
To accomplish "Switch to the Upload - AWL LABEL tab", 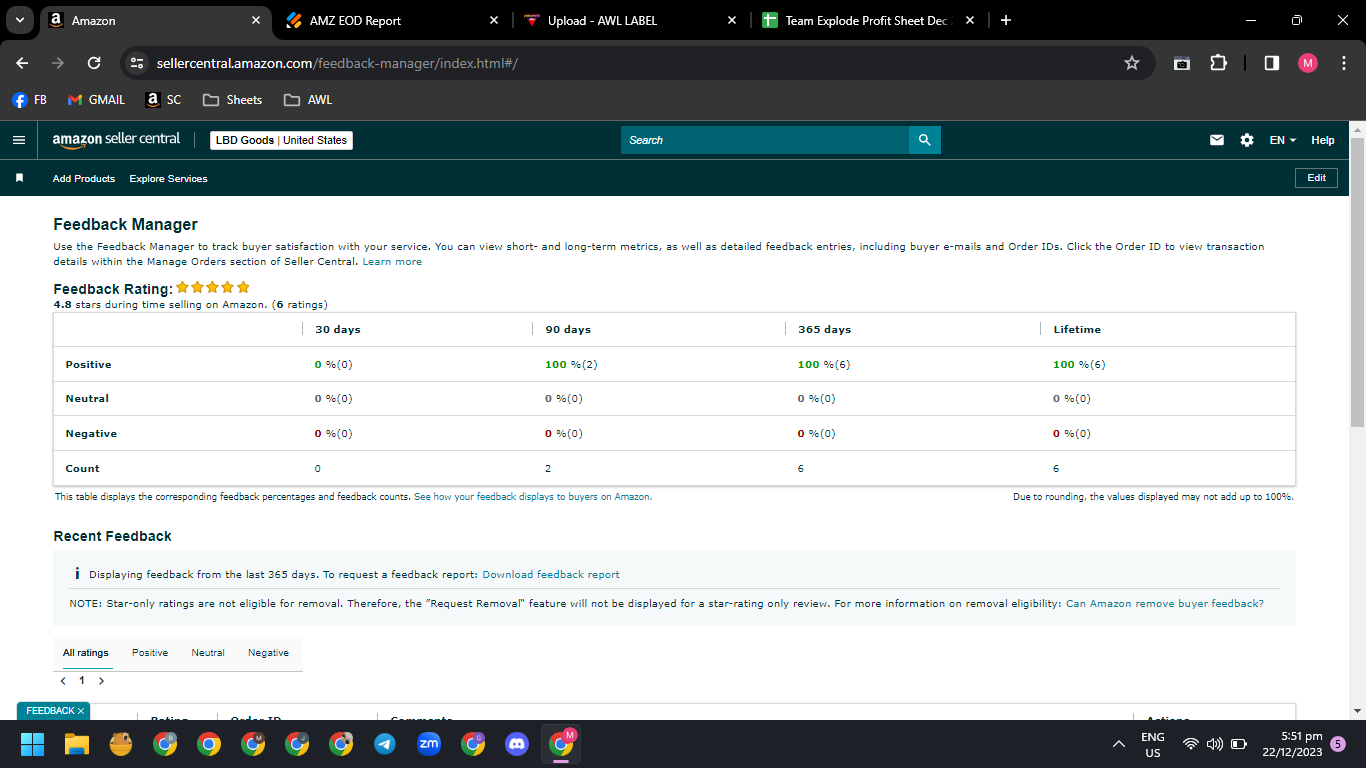I will coord(629,20).
